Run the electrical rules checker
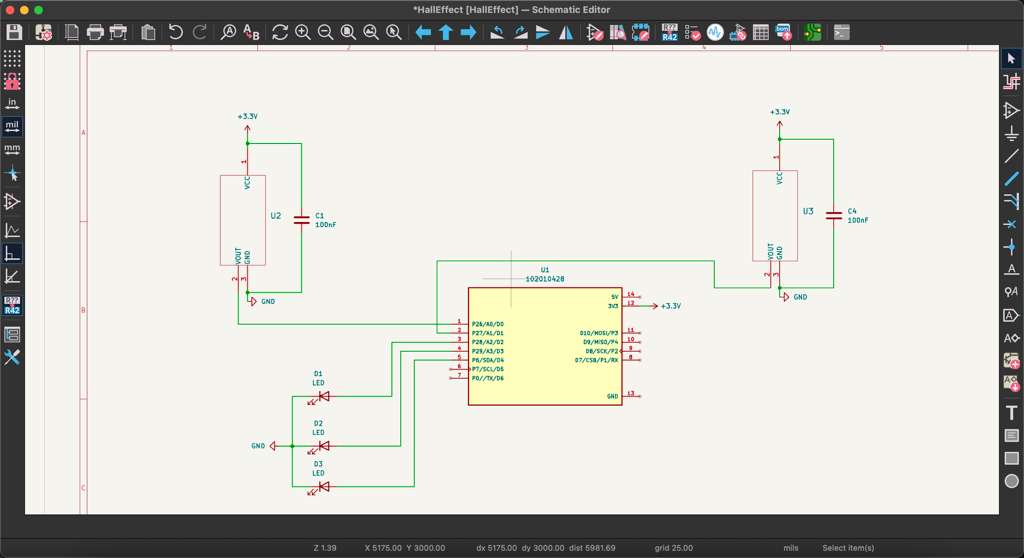Viewport: 1024px width, 558px height. click(x=693, y=33)
